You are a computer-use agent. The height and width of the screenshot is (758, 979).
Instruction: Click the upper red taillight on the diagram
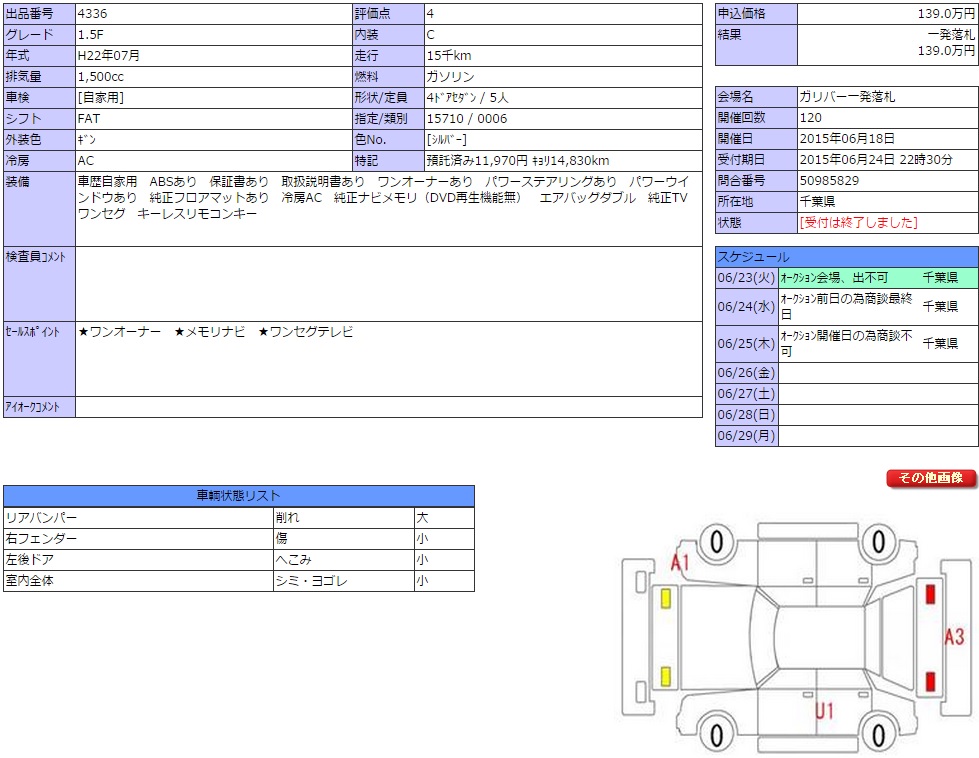tap(930, 594)
